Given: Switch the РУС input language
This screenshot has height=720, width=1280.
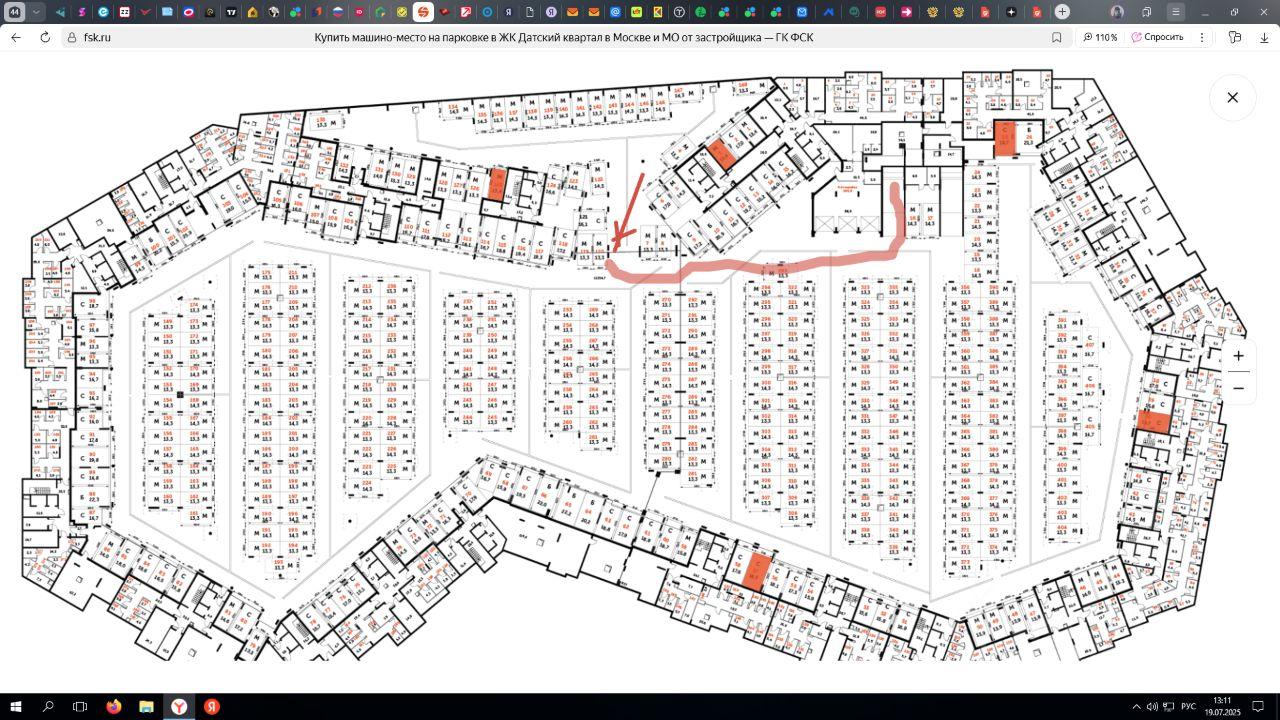Looking at the screenshot, I should 1189,706.
